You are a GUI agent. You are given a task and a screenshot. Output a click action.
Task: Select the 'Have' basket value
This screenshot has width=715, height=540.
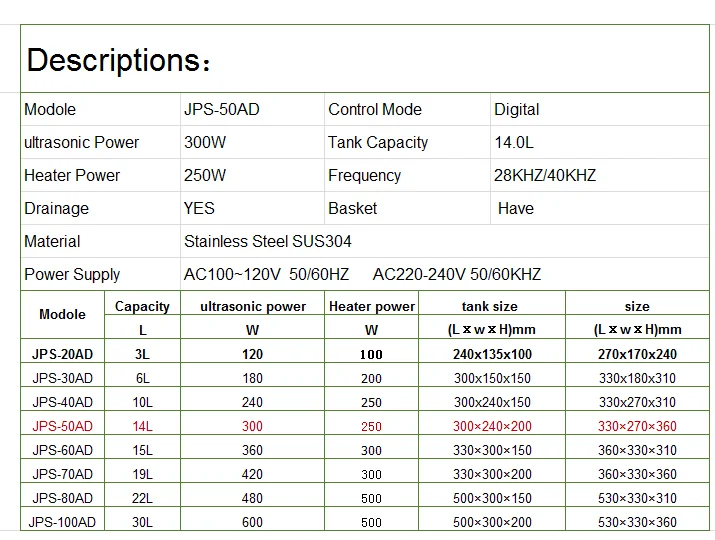516,208
